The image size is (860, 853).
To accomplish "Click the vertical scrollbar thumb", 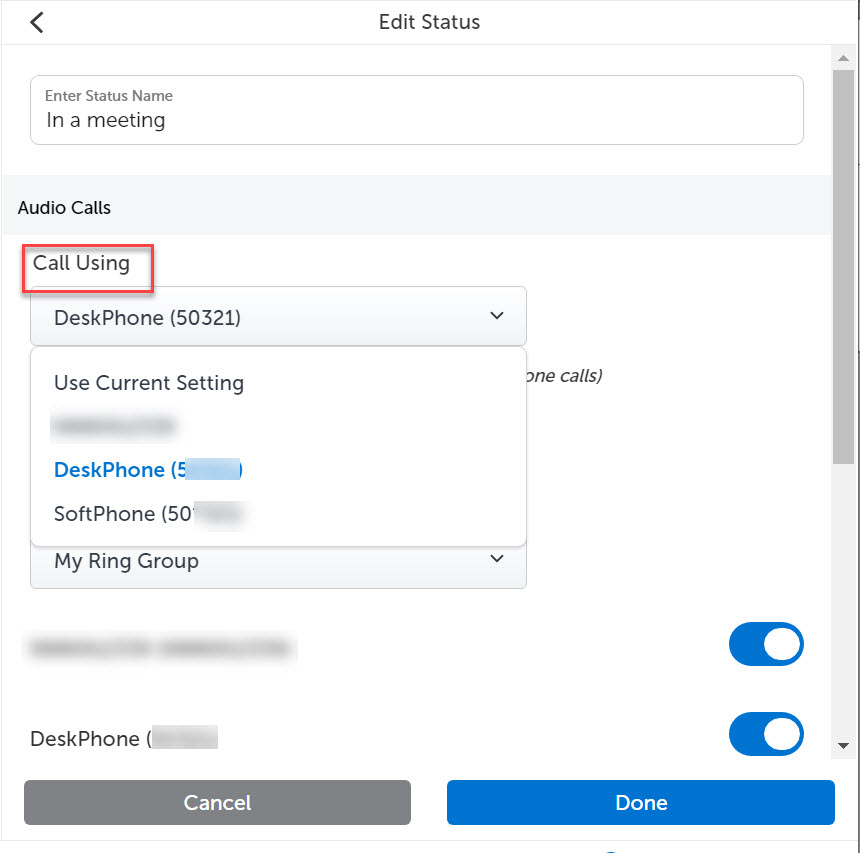I will pyautogui.click(x=844, y=267).
